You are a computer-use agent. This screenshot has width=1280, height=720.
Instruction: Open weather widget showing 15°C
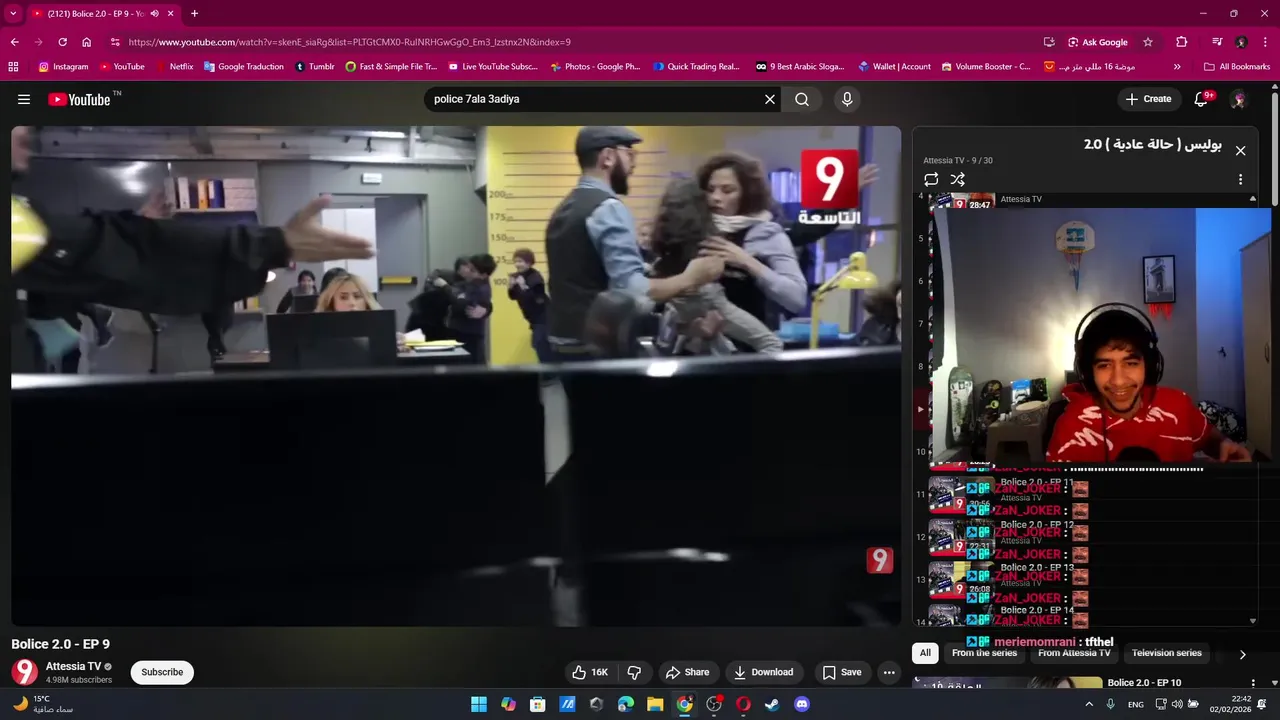pyautogui.click(x=43, y=704)
